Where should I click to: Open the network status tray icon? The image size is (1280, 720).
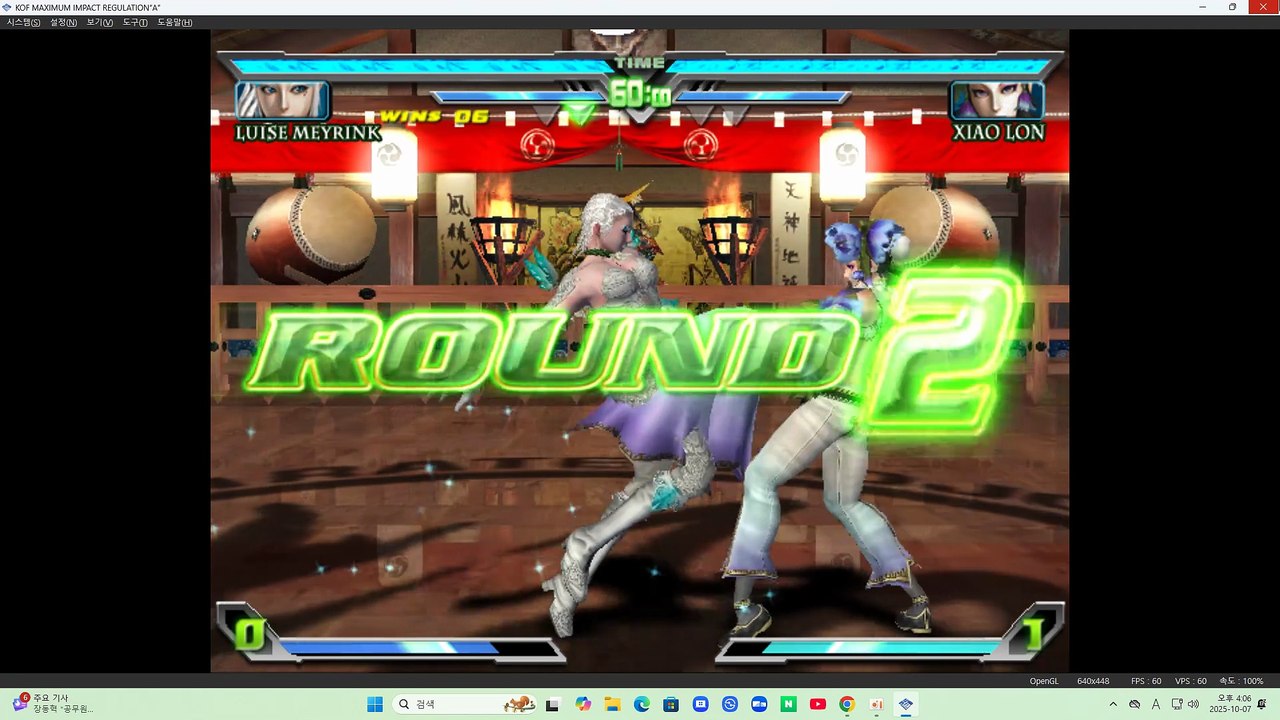click(x=1176, y=704)
